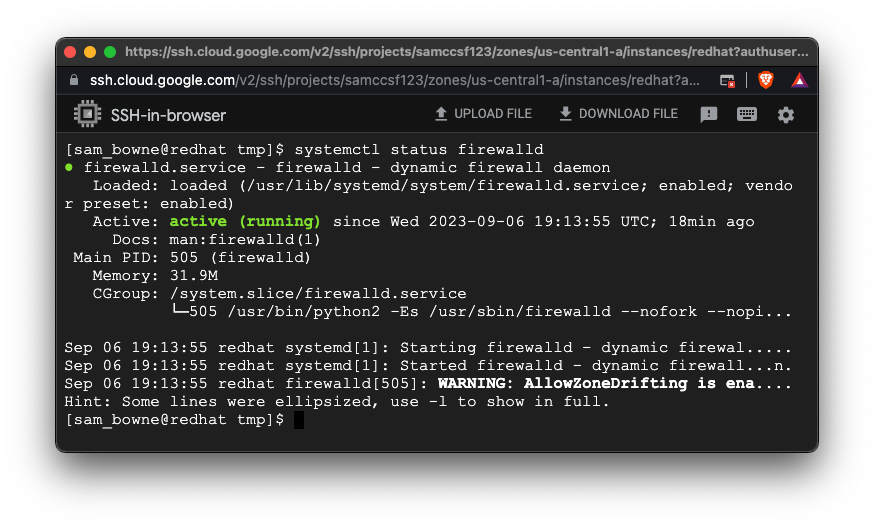
Task: Click the "man:firewalld(1)" docs text
Action: coord(244,239)
